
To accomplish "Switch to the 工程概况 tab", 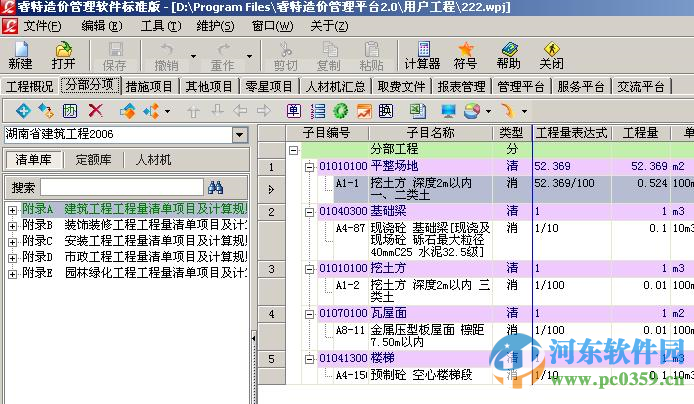I will click(x=30, y=86).
